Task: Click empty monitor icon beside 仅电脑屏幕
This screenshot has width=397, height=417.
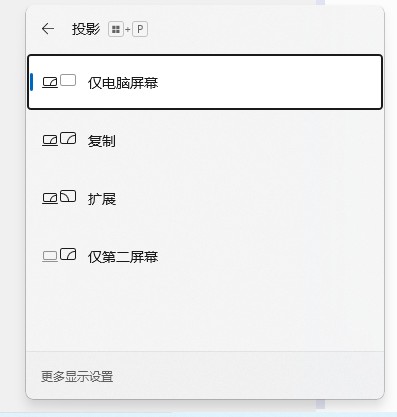Action: [x=68, y=81]
